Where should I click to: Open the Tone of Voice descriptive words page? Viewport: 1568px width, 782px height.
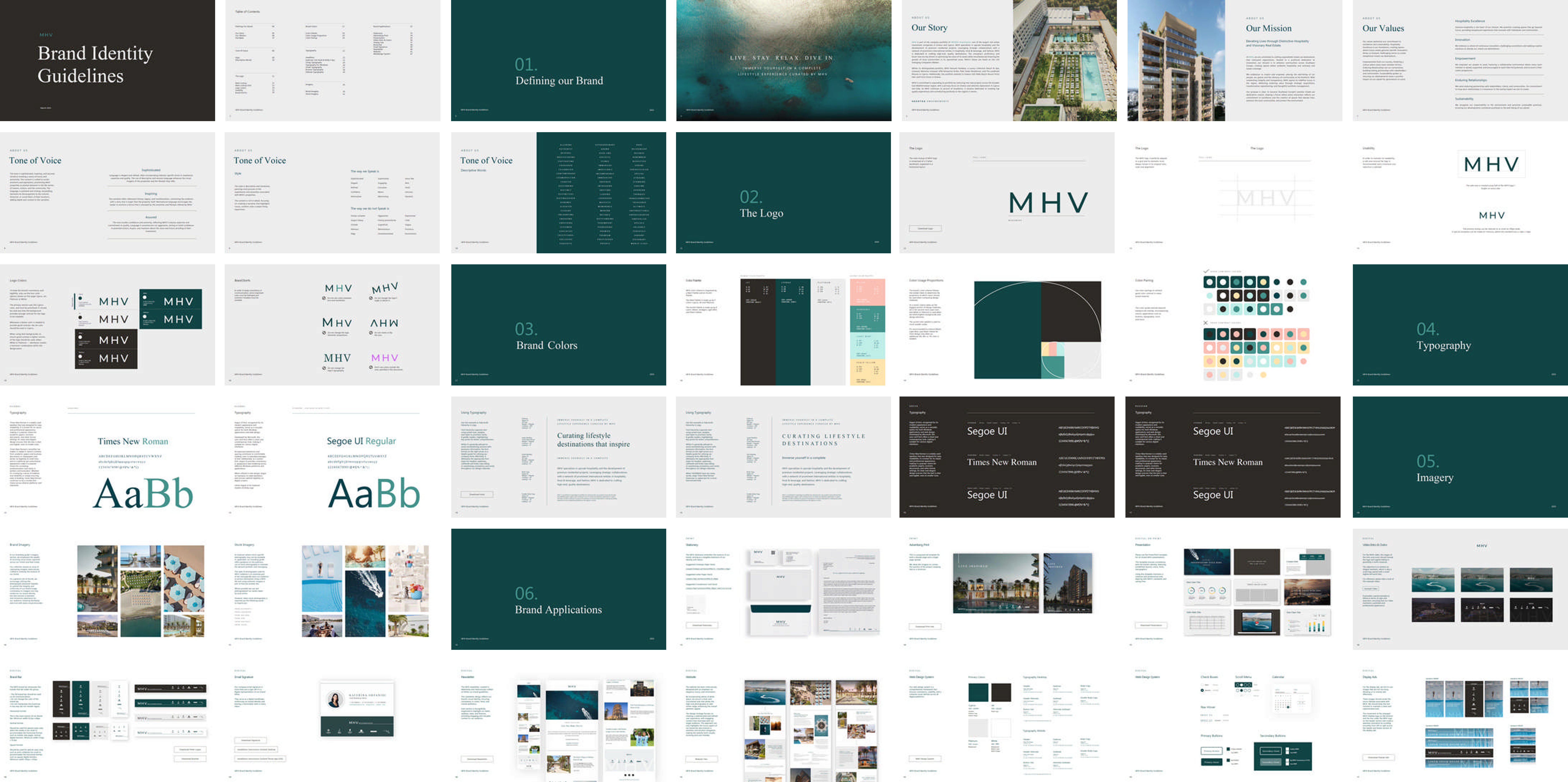tap(558, 192)
